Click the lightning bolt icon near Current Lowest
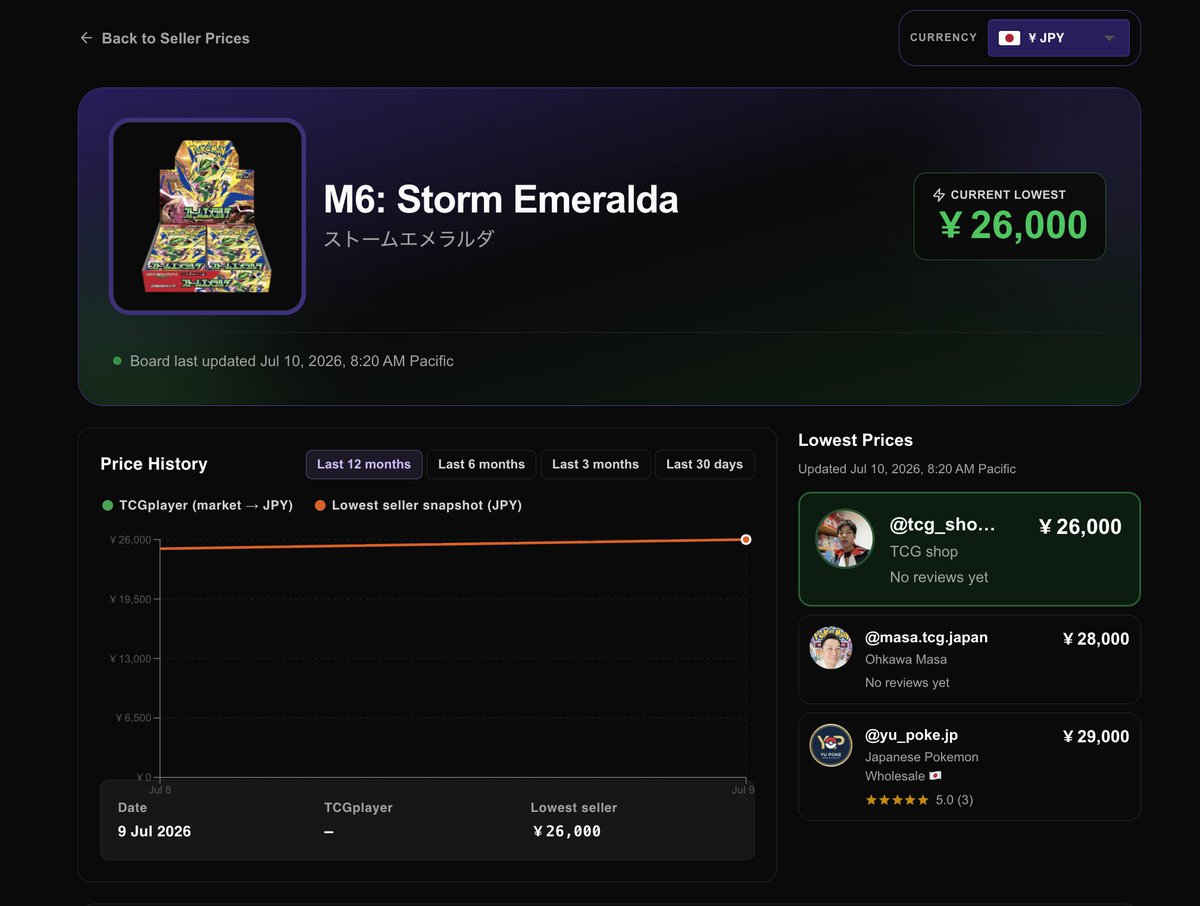1200x906 pixels. pos(939,195)
